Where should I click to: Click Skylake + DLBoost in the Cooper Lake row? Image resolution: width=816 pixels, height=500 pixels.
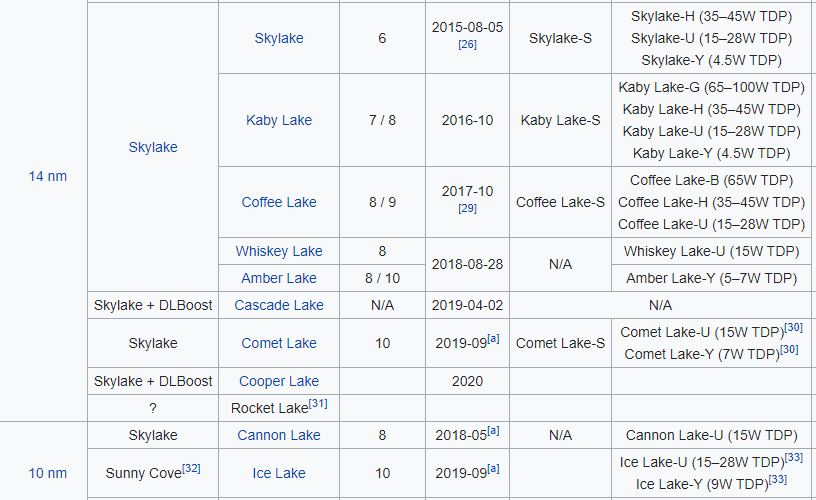click(x=153, y=381)
